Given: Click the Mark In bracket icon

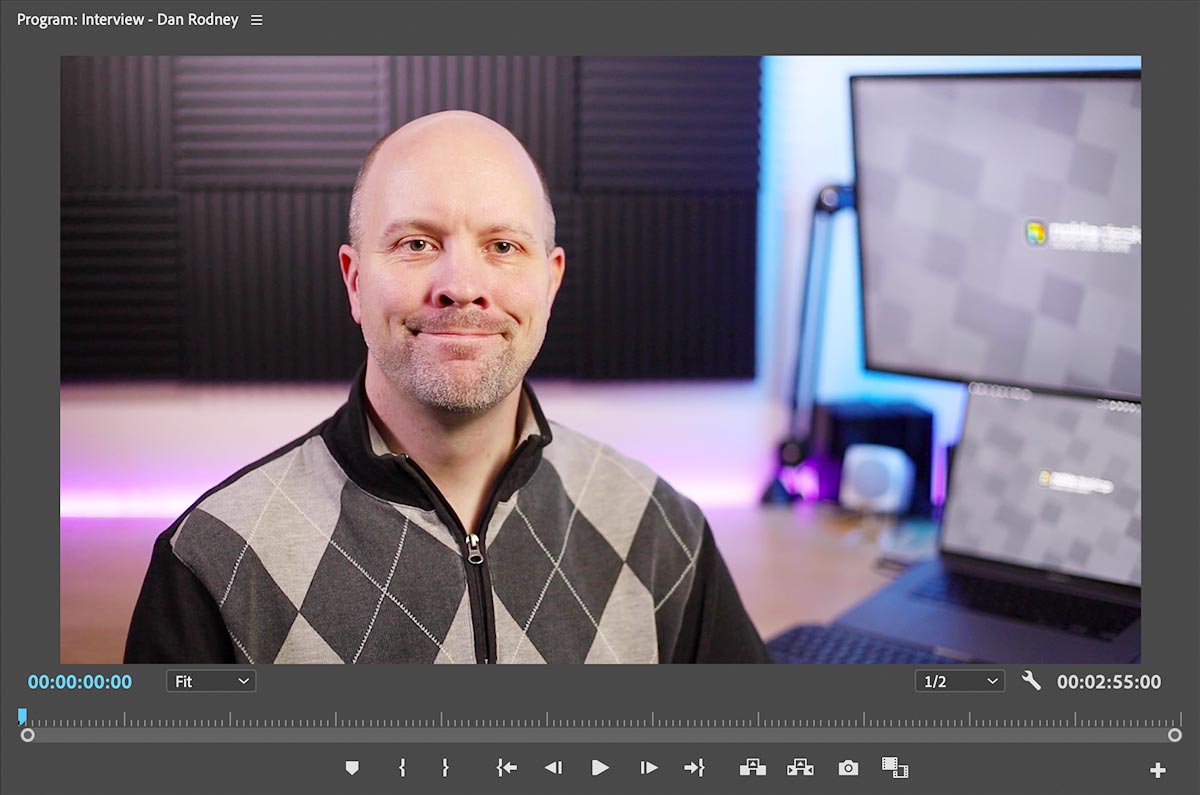Looking at the screenshot, I should coord(402,767).
